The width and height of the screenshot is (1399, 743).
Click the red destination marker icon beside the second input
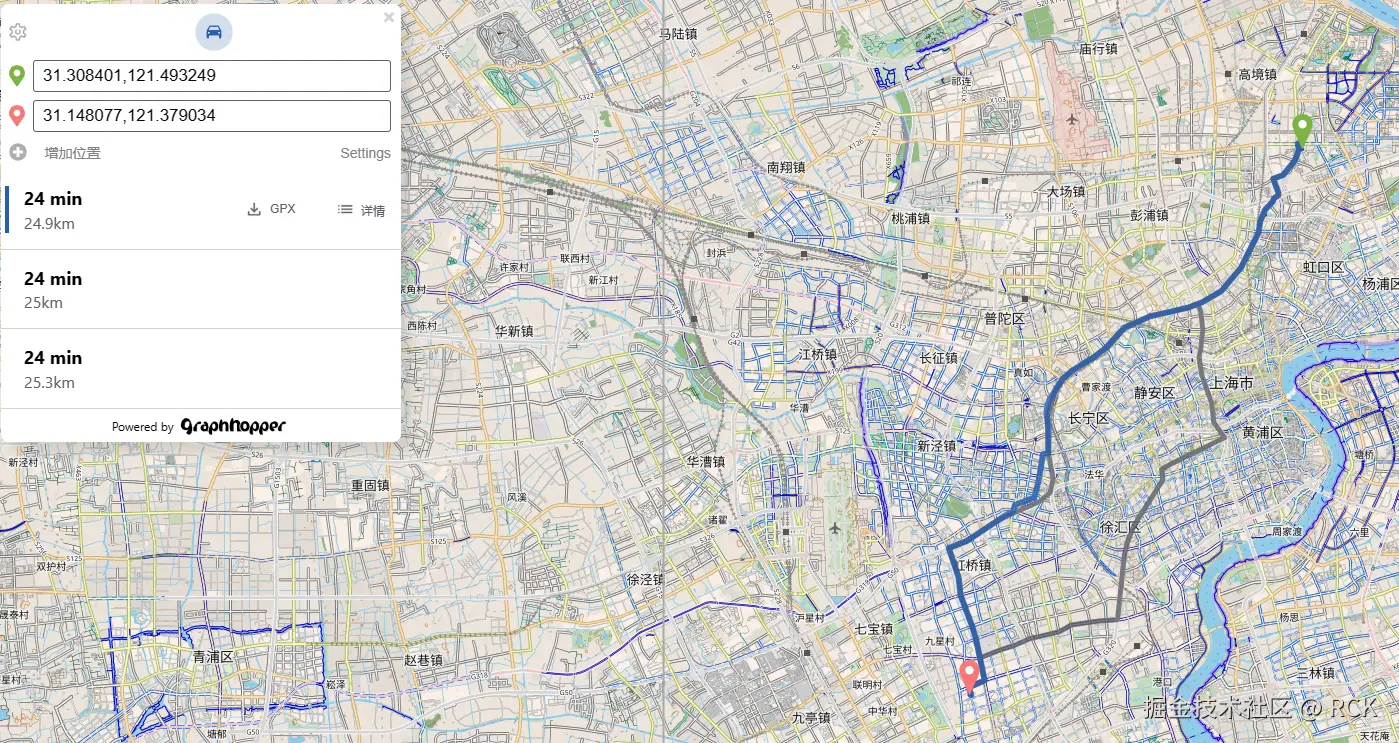(17, 116)
